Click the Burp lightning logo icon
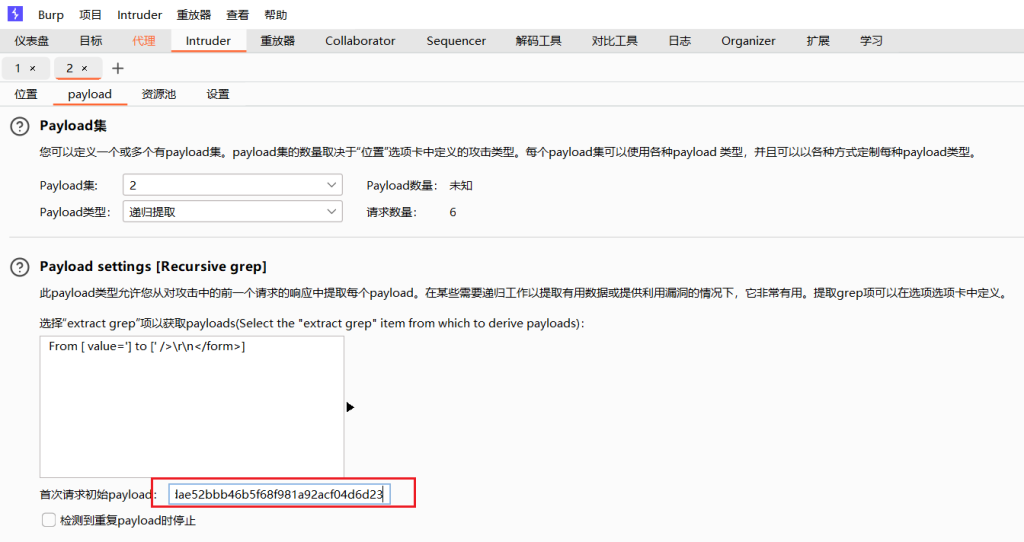This screenshot has height=542, width=1024. (x=15, y=15)
